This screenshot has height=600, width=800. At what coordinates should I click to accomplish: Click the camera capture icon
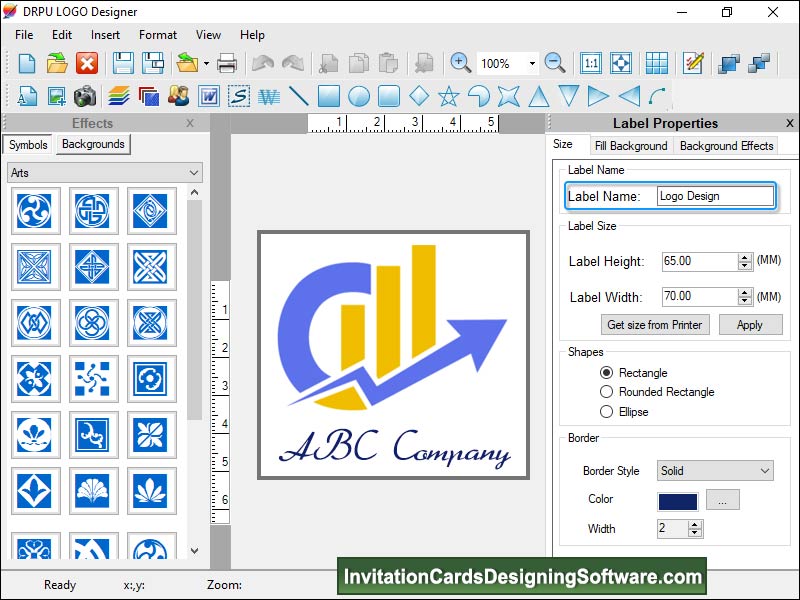(85, 97)
